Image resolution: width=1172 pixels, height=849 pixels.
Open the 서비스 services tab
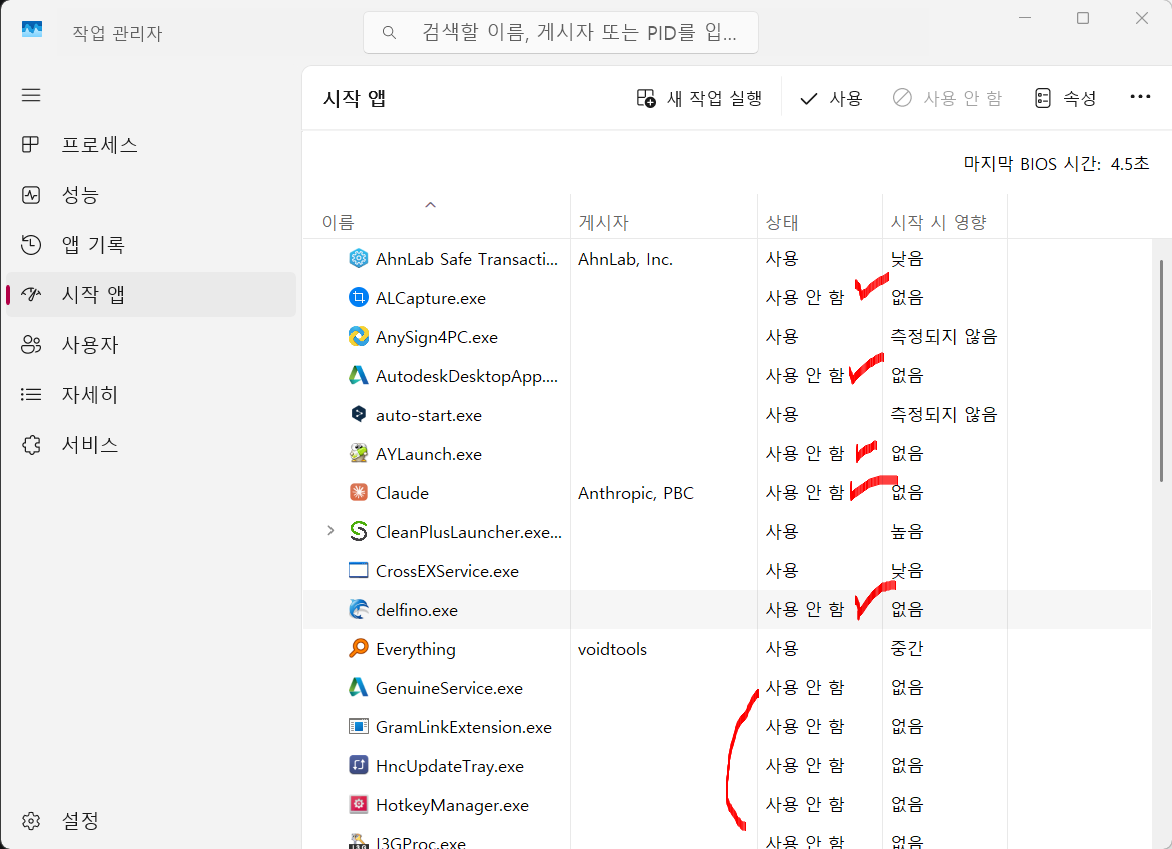[x=150, y=445]
